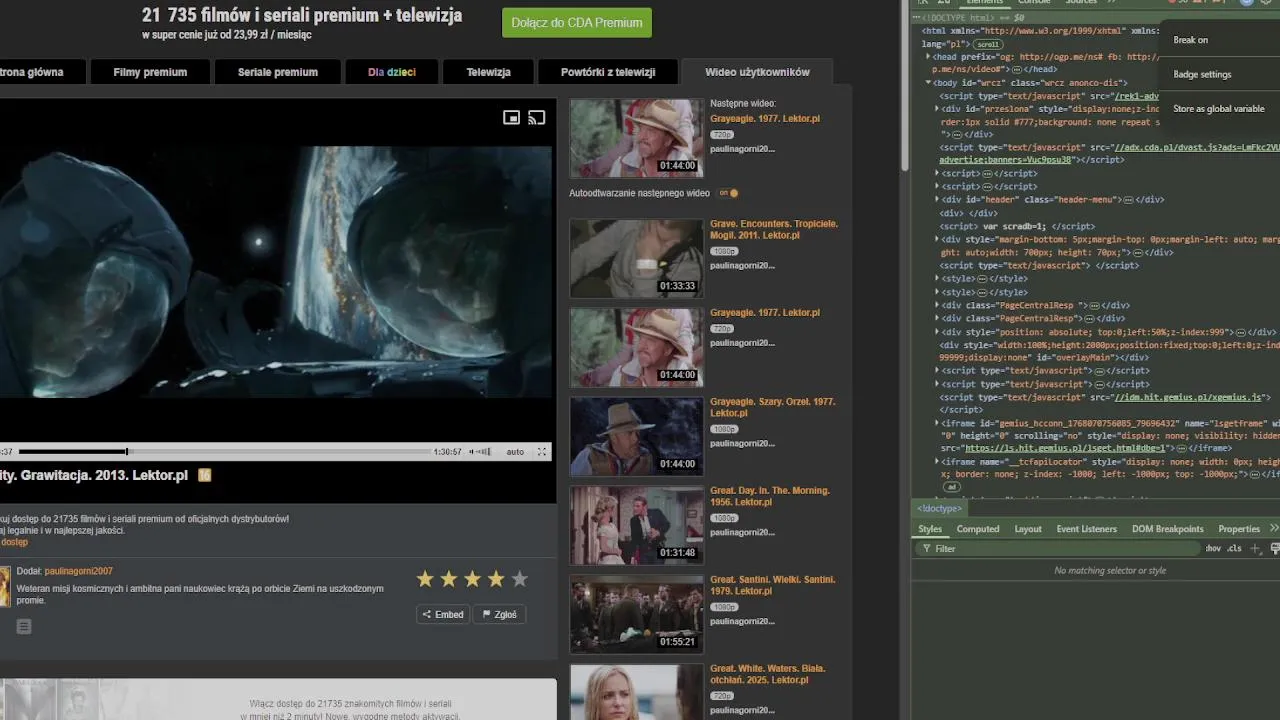Click the scroll badge on html element
1280x720 pixels.
(x=987, y=44)
